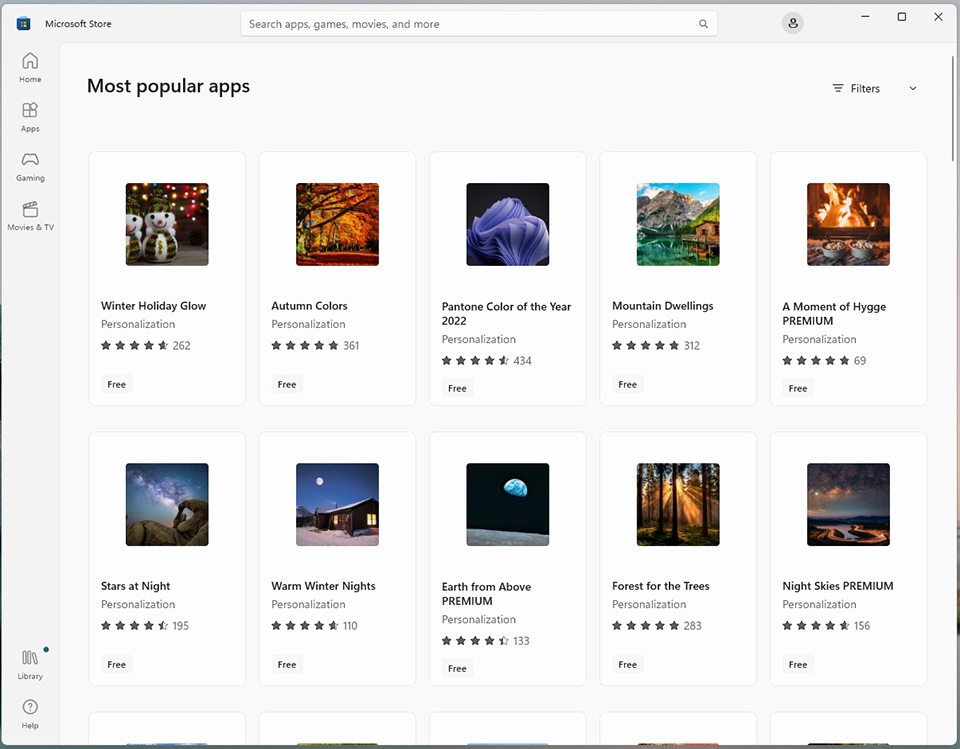Click Free badge on Warm Winter Nights

tap(287, 664)
